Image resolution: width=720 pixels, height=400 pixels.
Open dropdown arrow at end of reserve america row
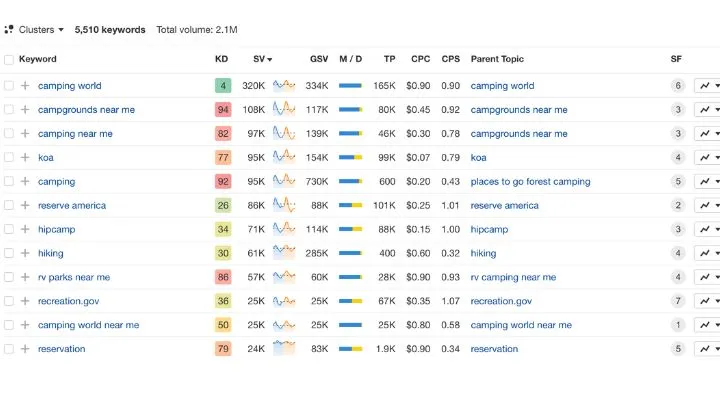coord(717,205)
